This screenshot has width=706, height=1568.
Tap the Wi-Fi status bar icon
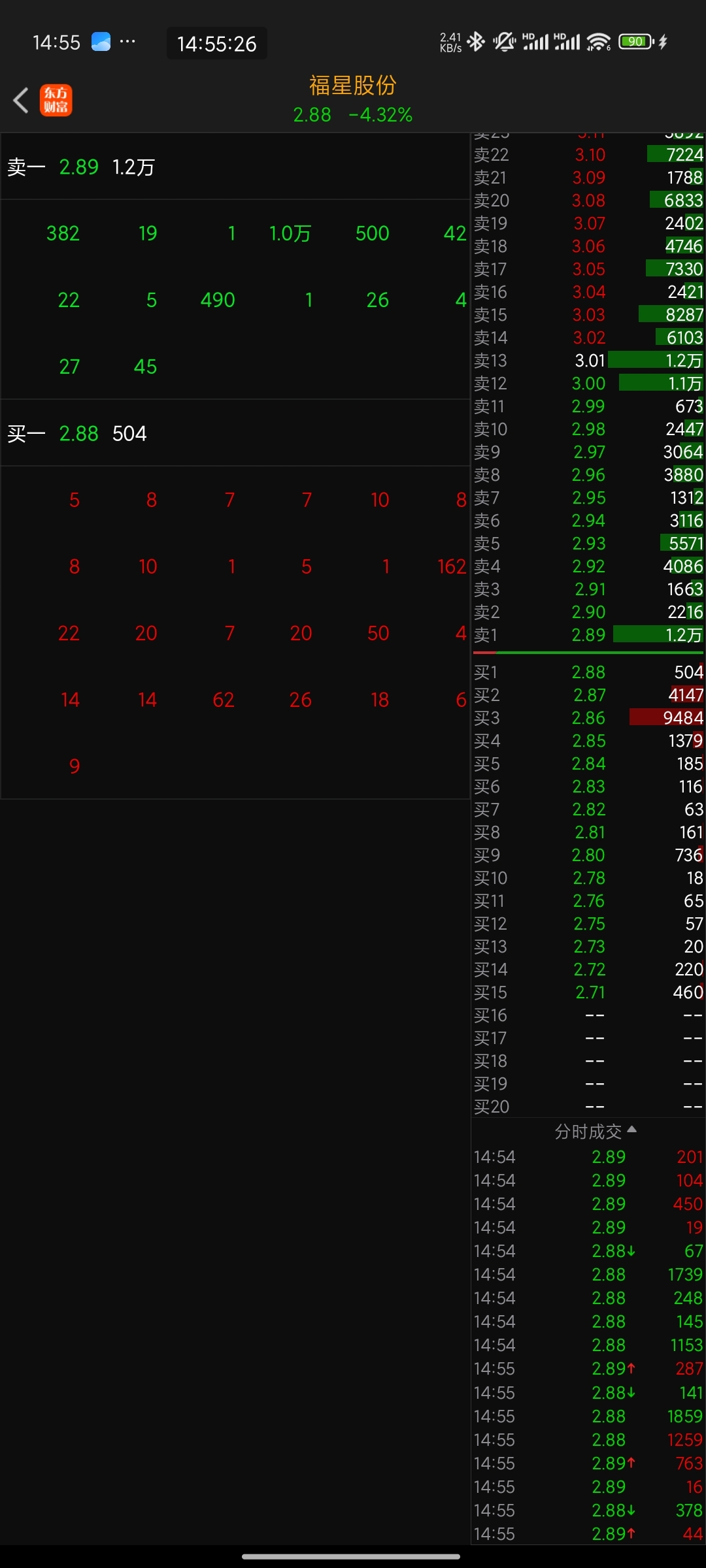click(x=598, y=42)
